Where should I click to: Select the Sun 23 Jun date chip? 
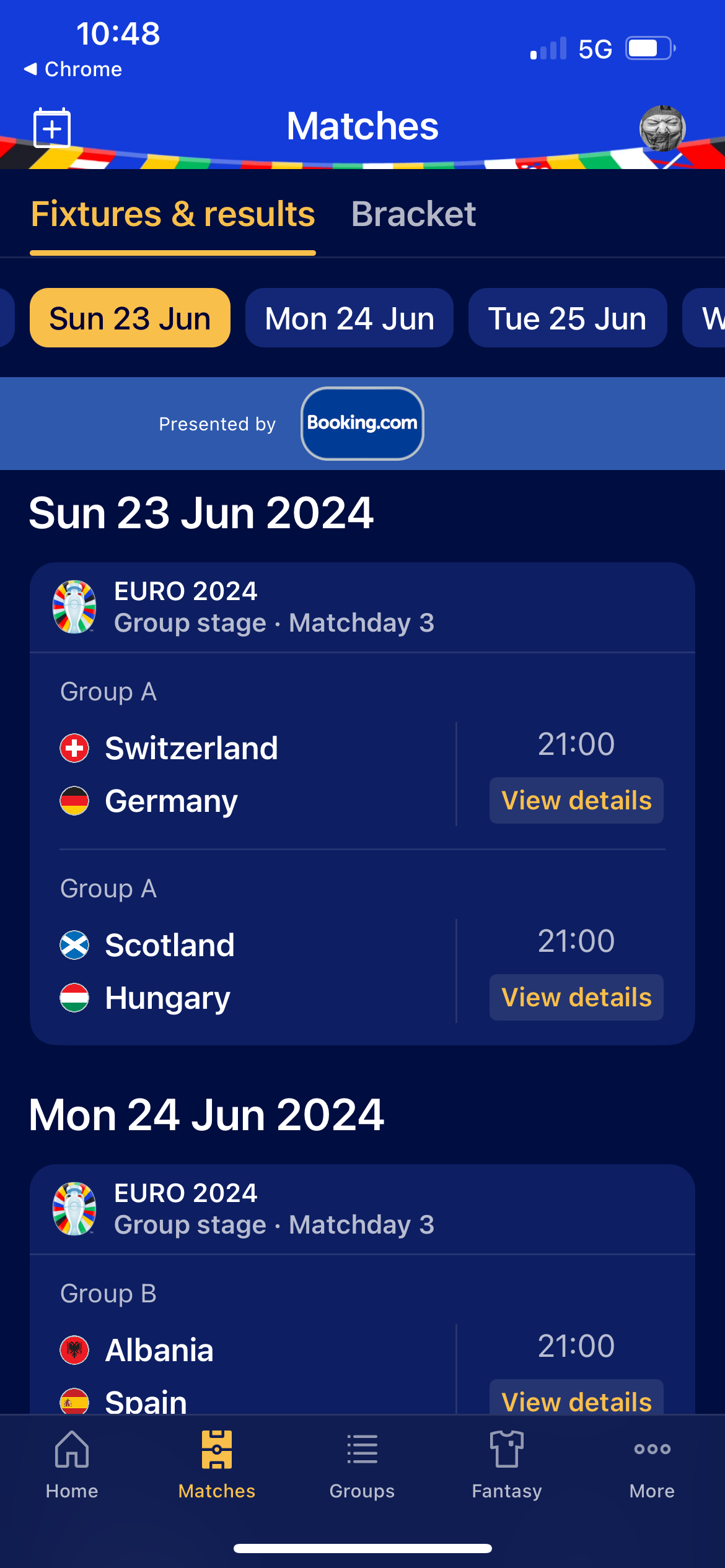tap(130, 318)
